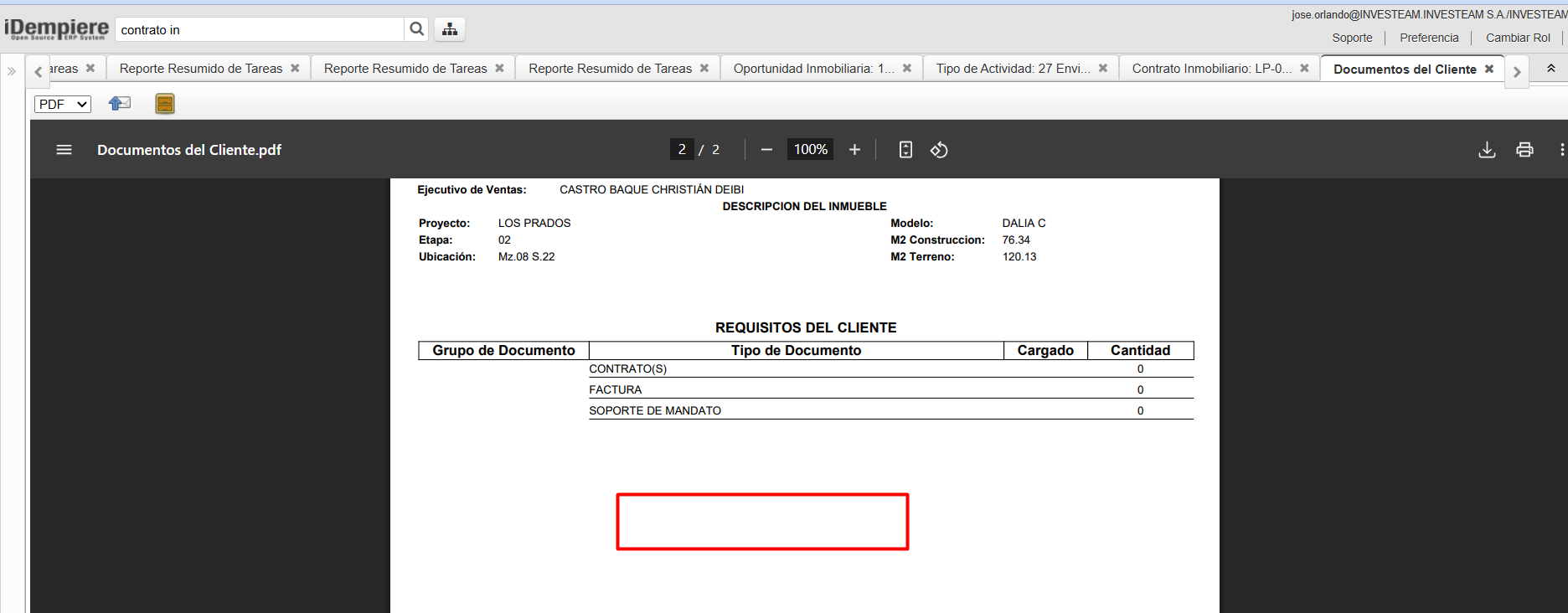Screen dimensions: 1568x613
Task: Zoom out the PDF with minus button
Action: pyautogui.click(x=766, y=150)
